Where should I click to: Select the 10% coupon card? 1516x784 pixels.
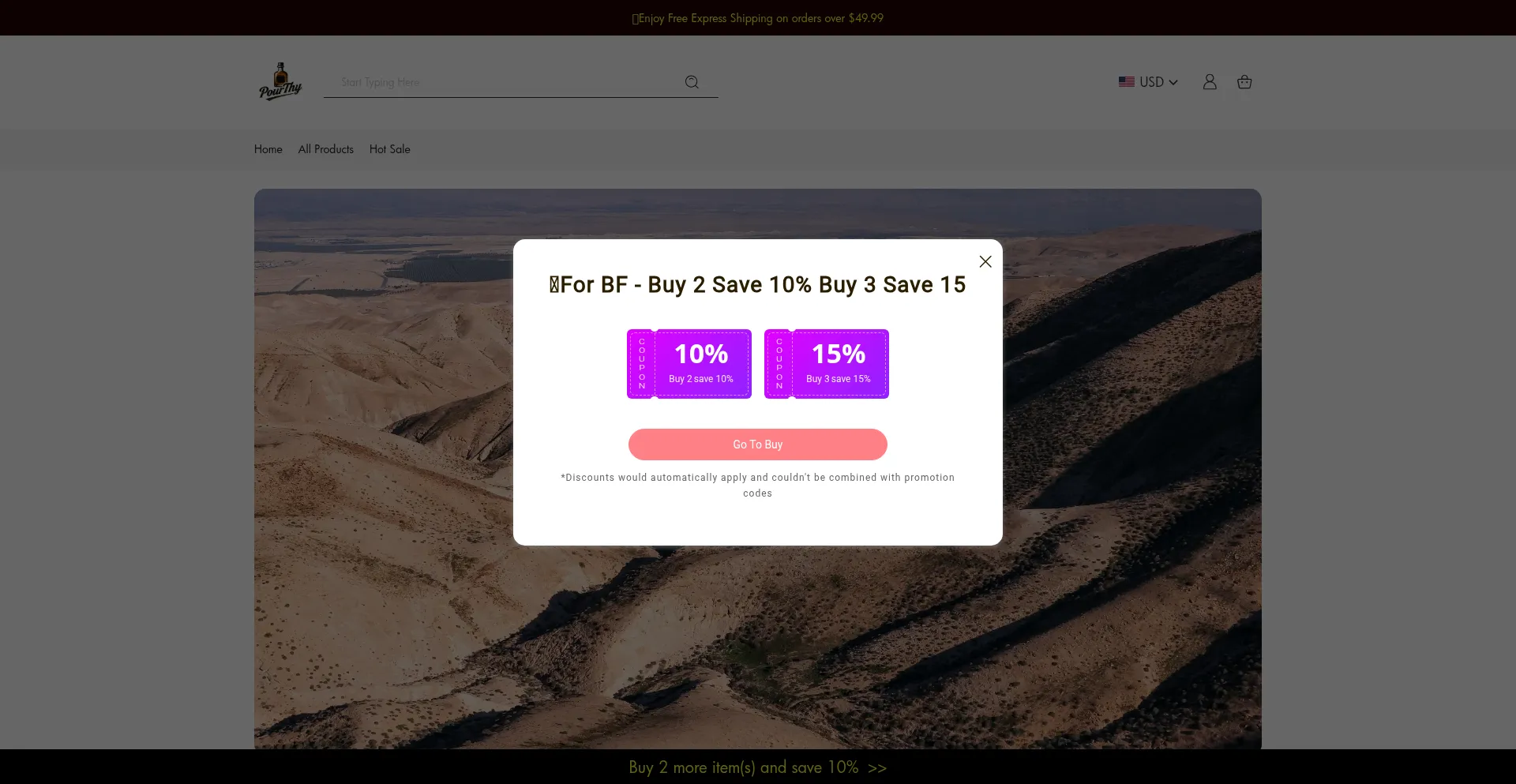click(x=689, y=364)
